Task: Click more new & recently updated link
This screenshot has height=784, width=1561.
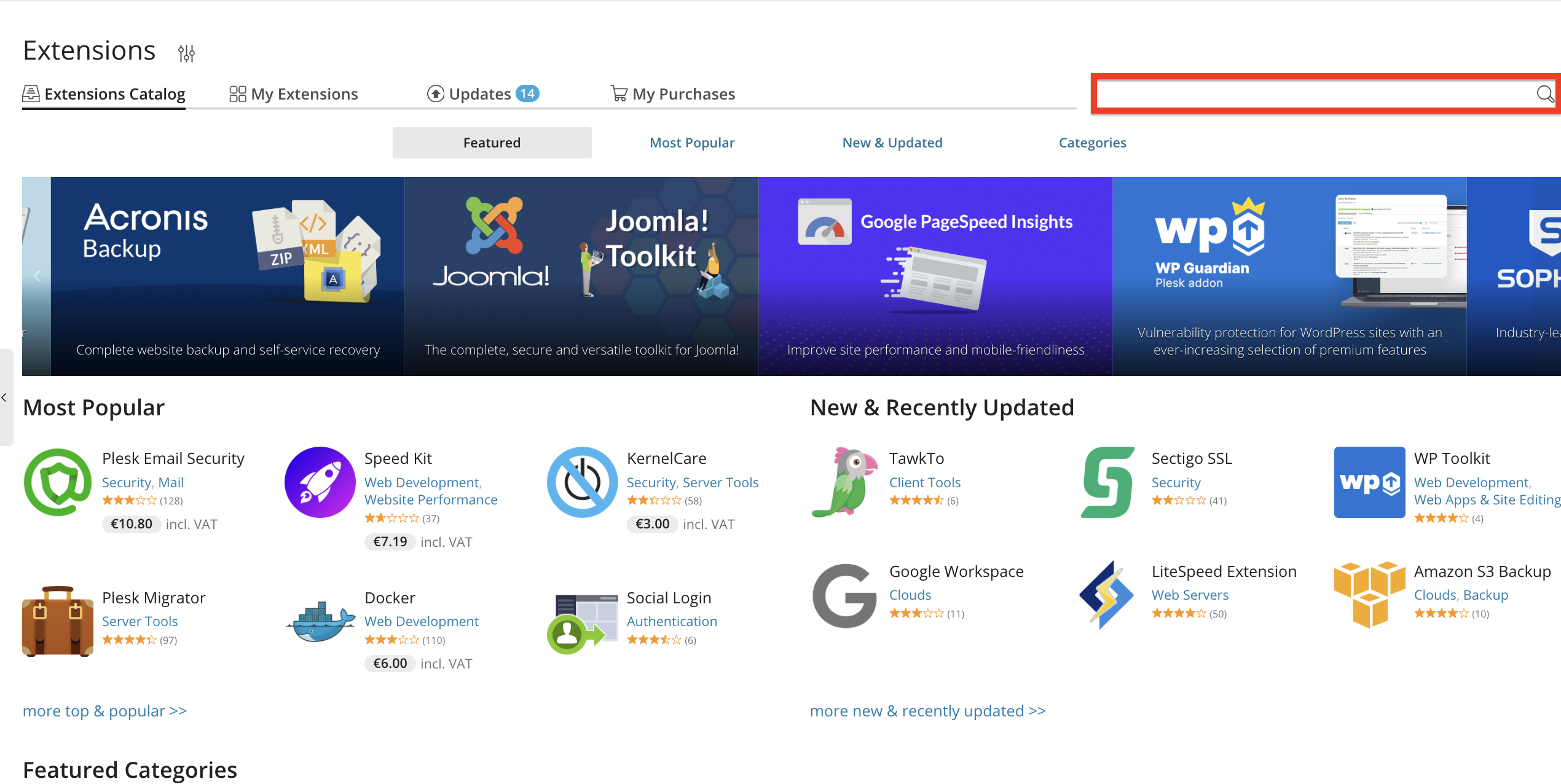Action: tap(928, 711)
